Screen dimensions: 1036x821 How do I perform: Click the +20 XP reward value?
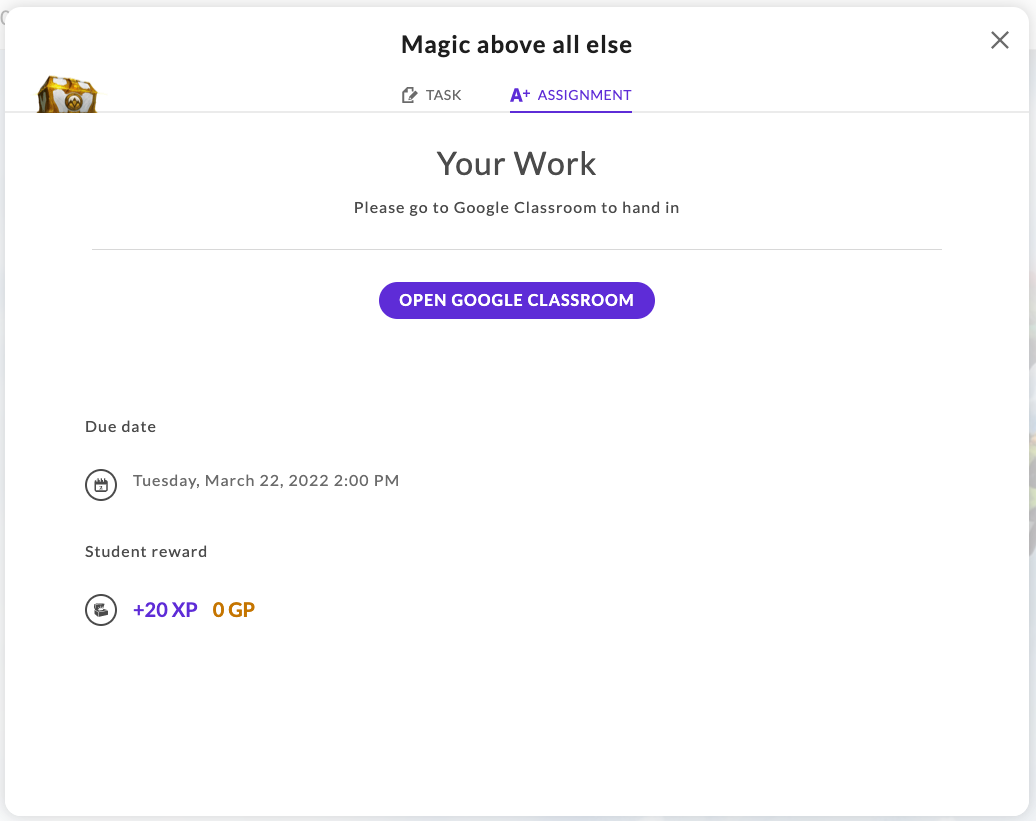(165, 610)
